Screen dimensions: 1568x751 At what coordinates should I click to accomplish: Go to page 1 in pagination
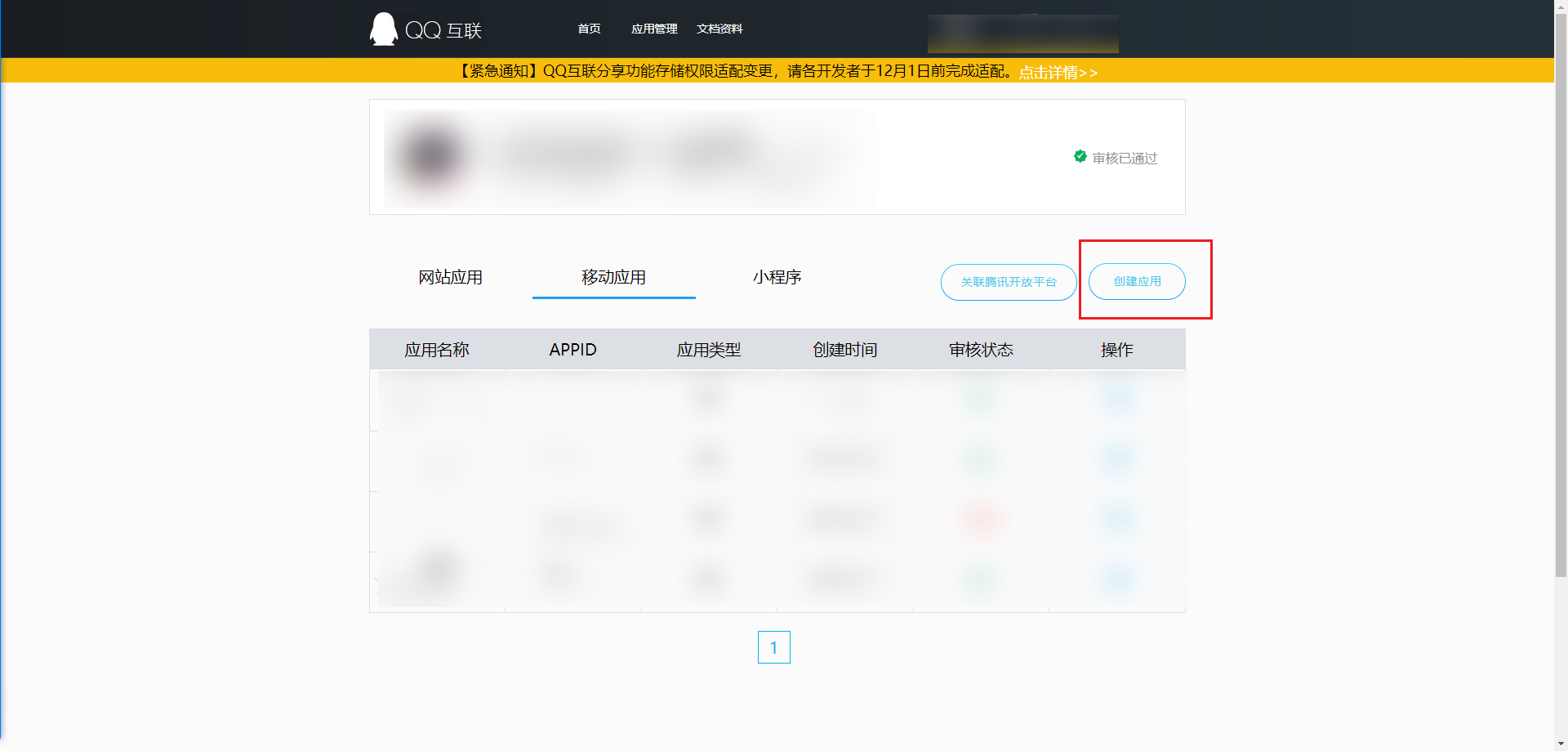point(773,647)
